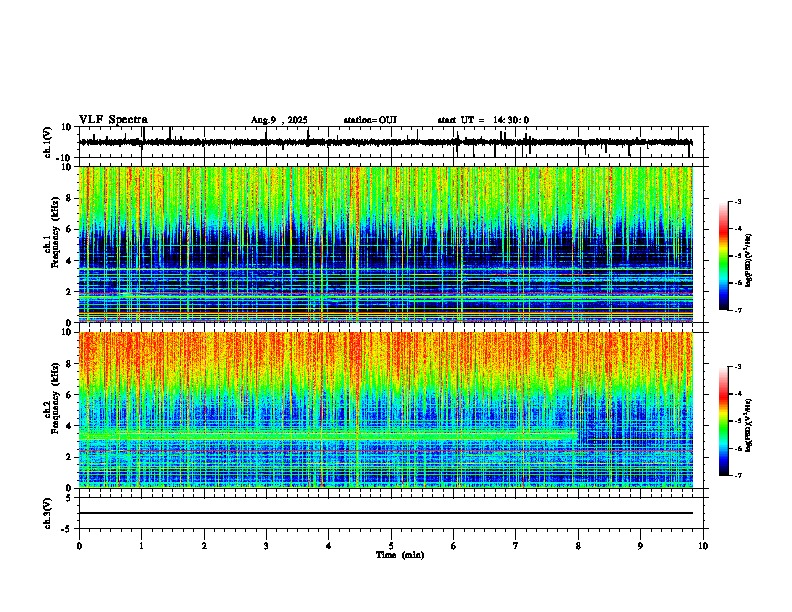The width and height of the screenshot is (792, 612).
Task: Click the ch.2 spectrogram plot
Action: pyautogui.click(x=386, y=410)
